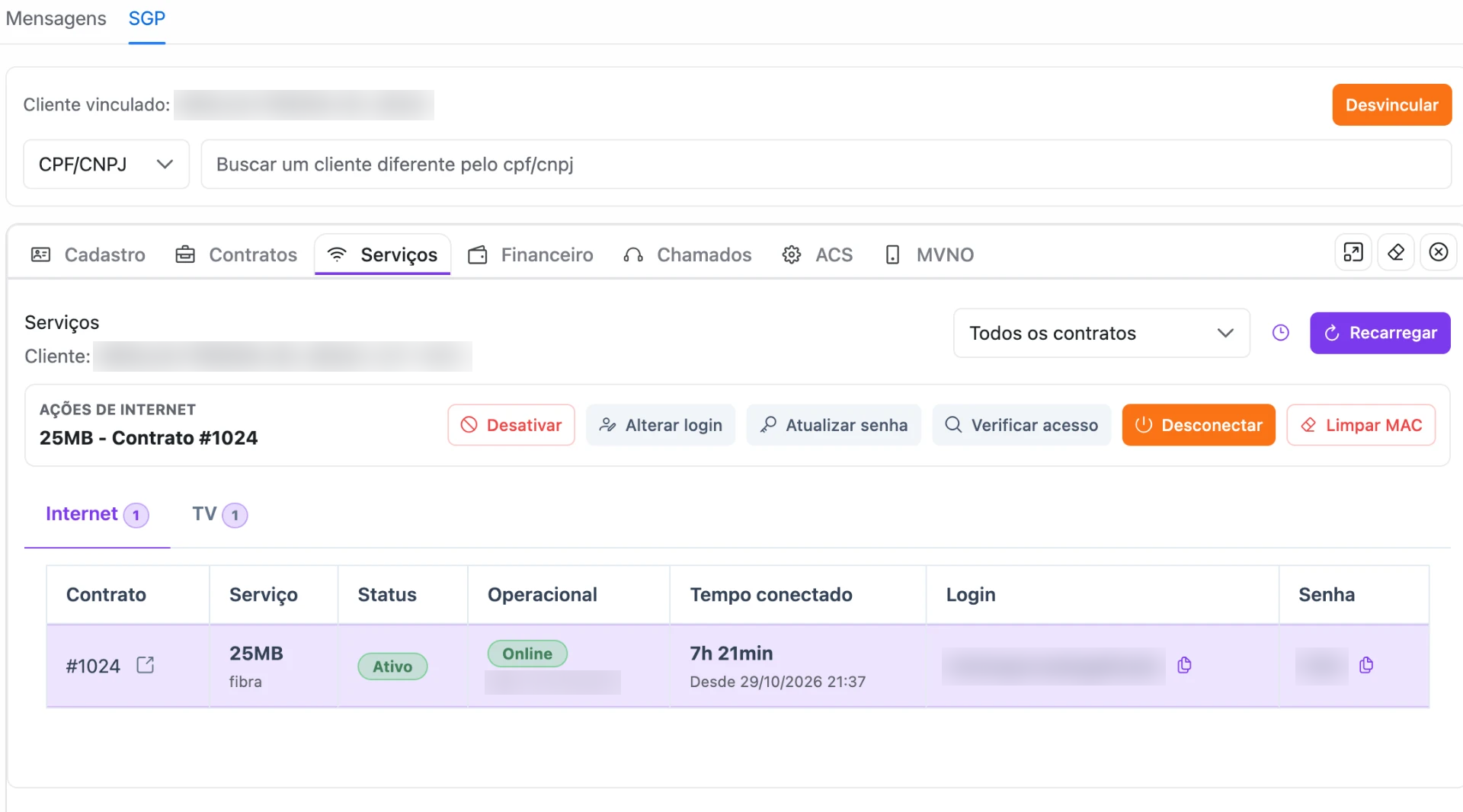1463x812 pixels.
Task: Click the 7h 21min connected time
Action: tap(731, 654)
